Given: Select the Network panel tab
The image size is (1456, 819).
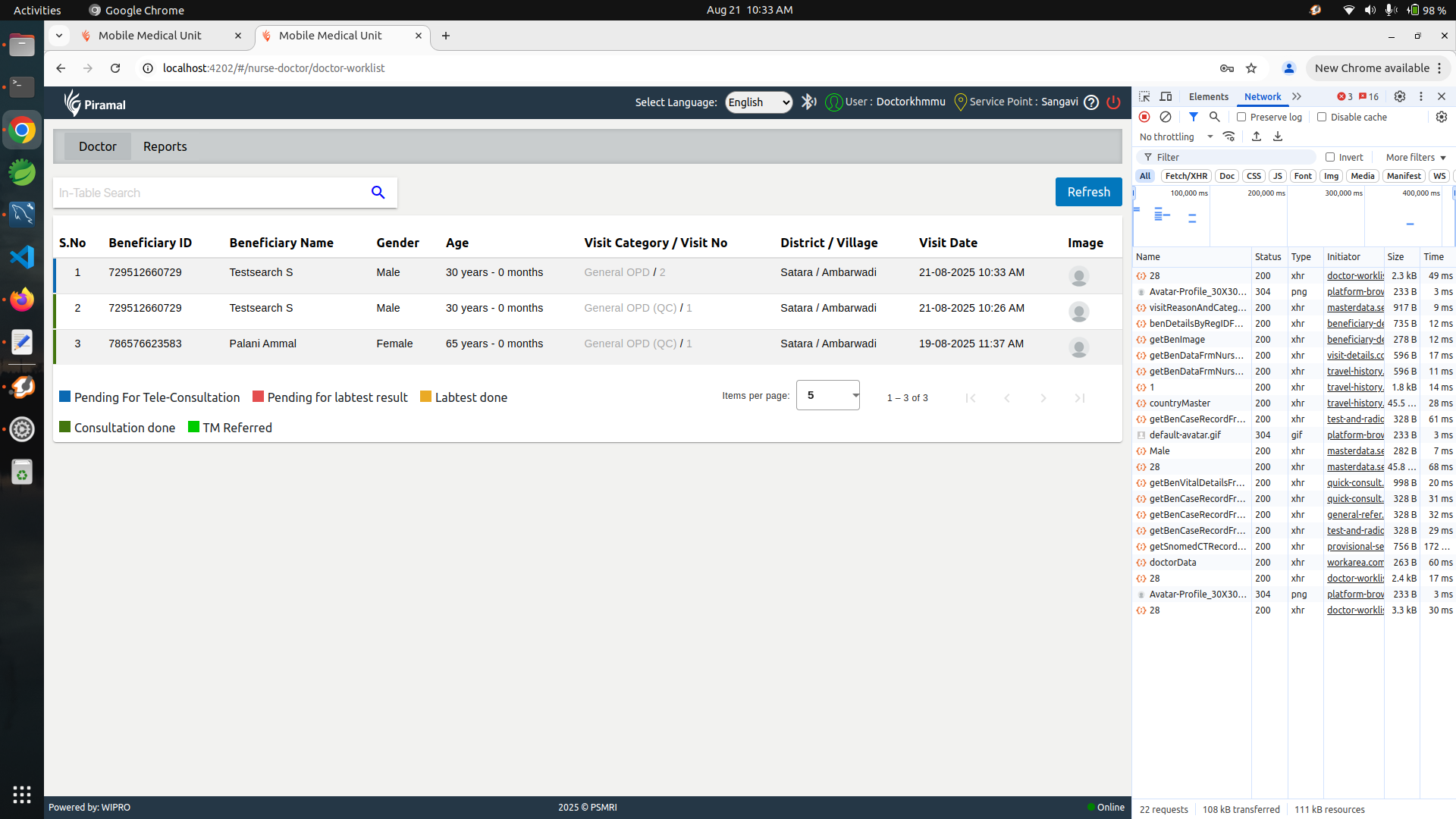Looking at the screenshot, I should [1262, 96].
